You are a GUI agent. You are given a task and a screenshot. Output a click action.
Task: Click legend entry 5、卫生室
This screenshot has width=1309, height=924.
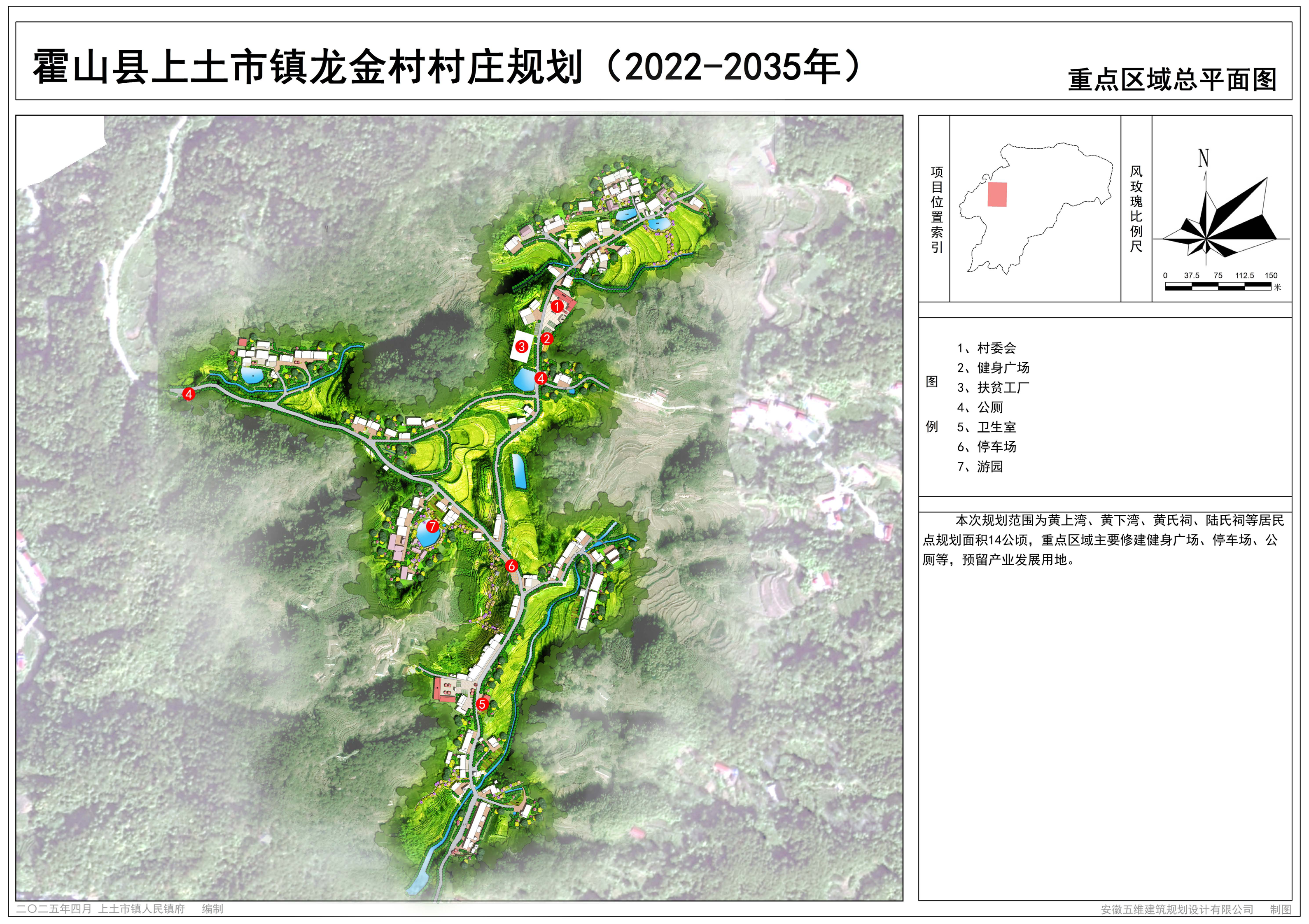(986, 427)
